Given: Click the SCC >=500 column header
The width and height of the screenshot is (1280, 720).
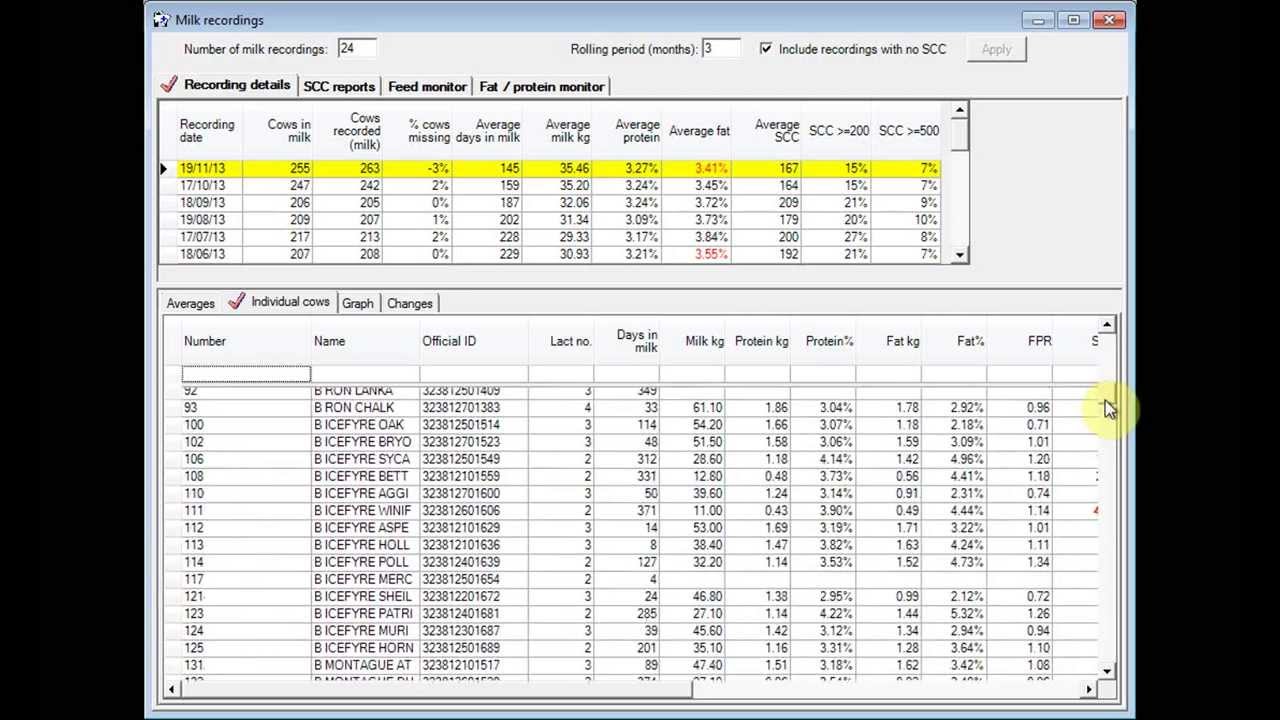Looking at the screenshot, I should 908,131.
